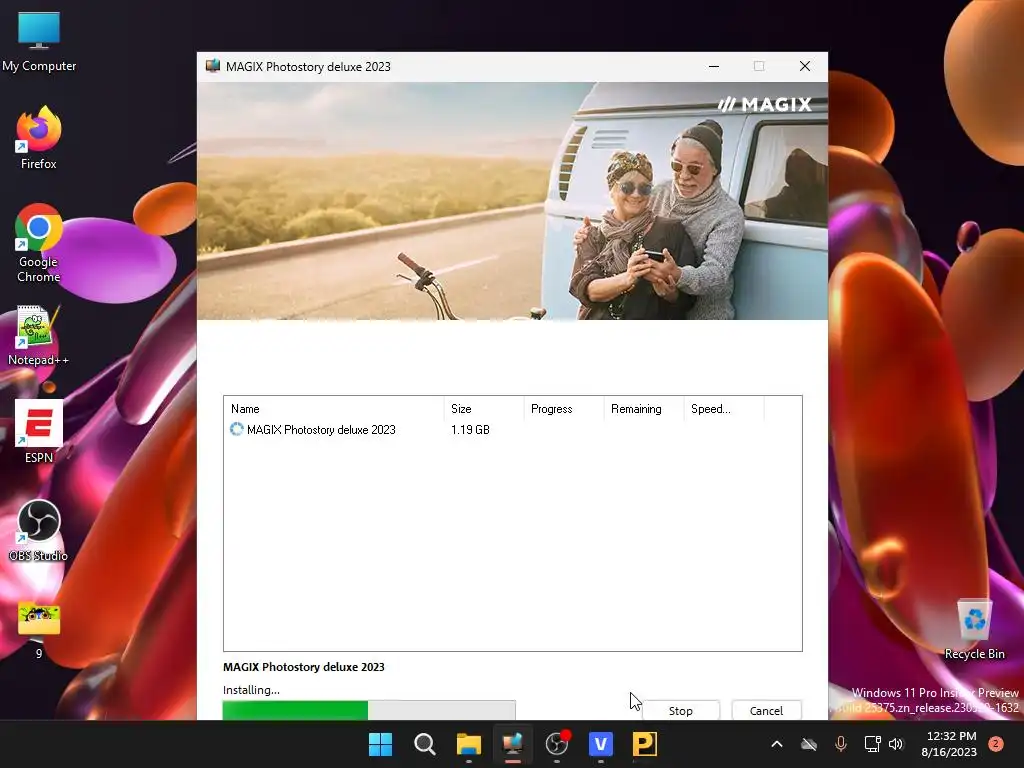Click the Progress column header
The width and height of the screenshot is (1024, 768).
pyautogui.click(x=564, y=409)
